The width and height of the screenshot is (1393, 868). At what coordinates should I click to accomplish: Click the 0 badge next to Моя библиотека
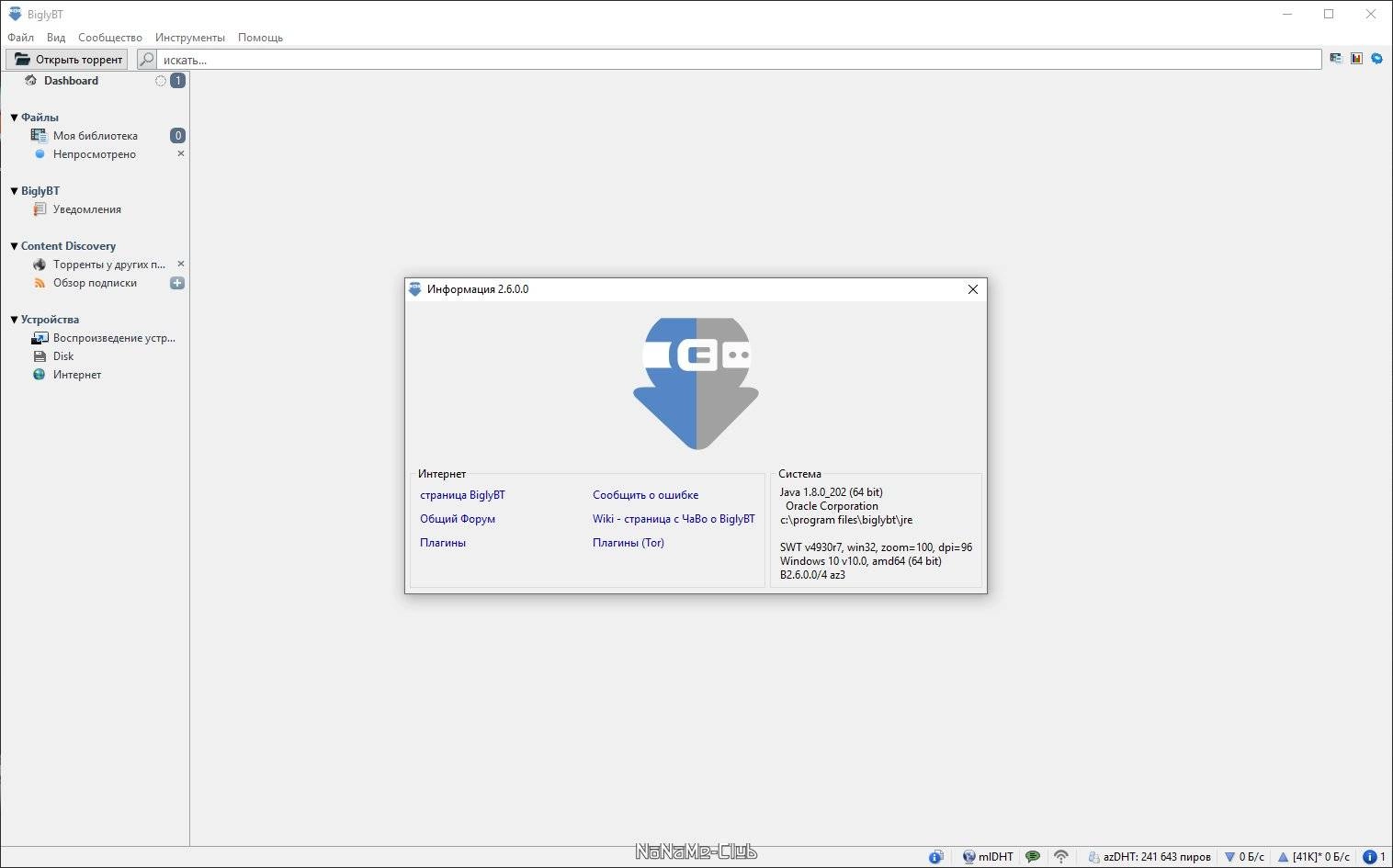click(178, 136)
